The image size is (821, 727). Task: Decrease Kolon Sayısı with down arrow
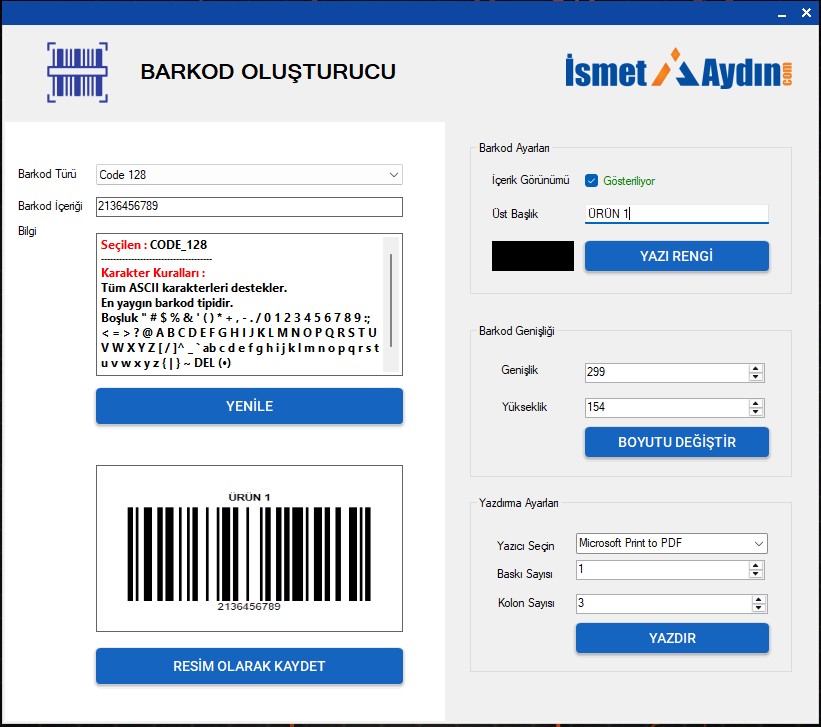758,608
